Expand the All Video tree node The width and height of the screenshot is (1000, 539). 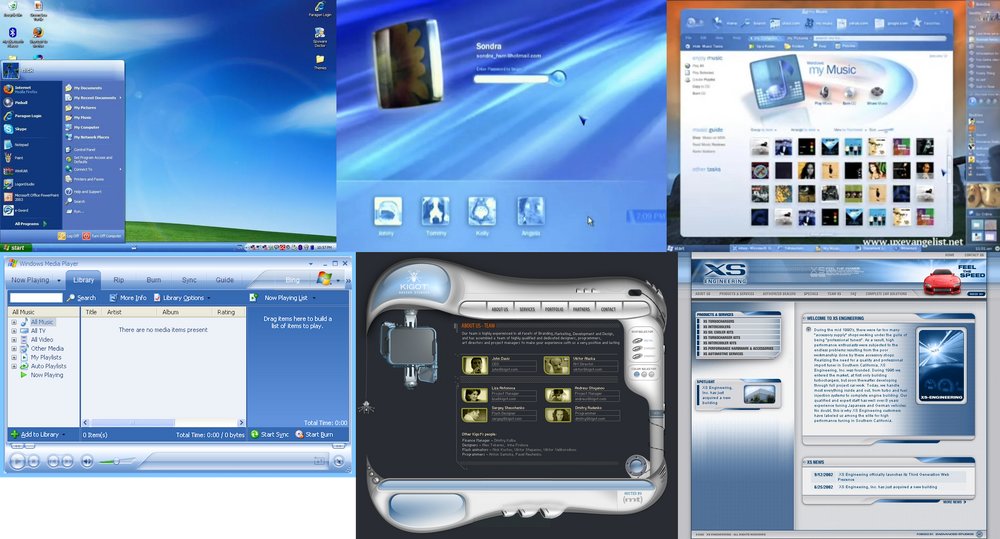tap(14, 340)
